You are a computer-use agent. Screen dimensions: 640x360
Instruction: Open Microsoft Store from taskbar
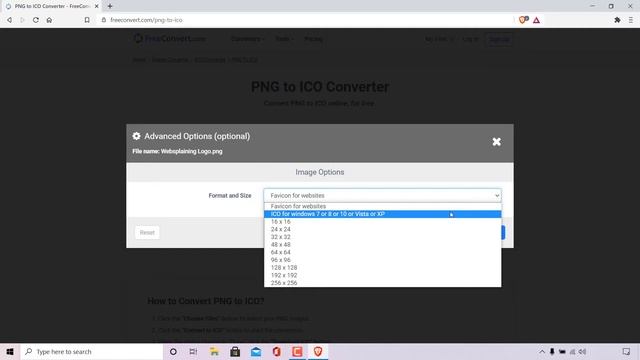click(x=235, y=351)
